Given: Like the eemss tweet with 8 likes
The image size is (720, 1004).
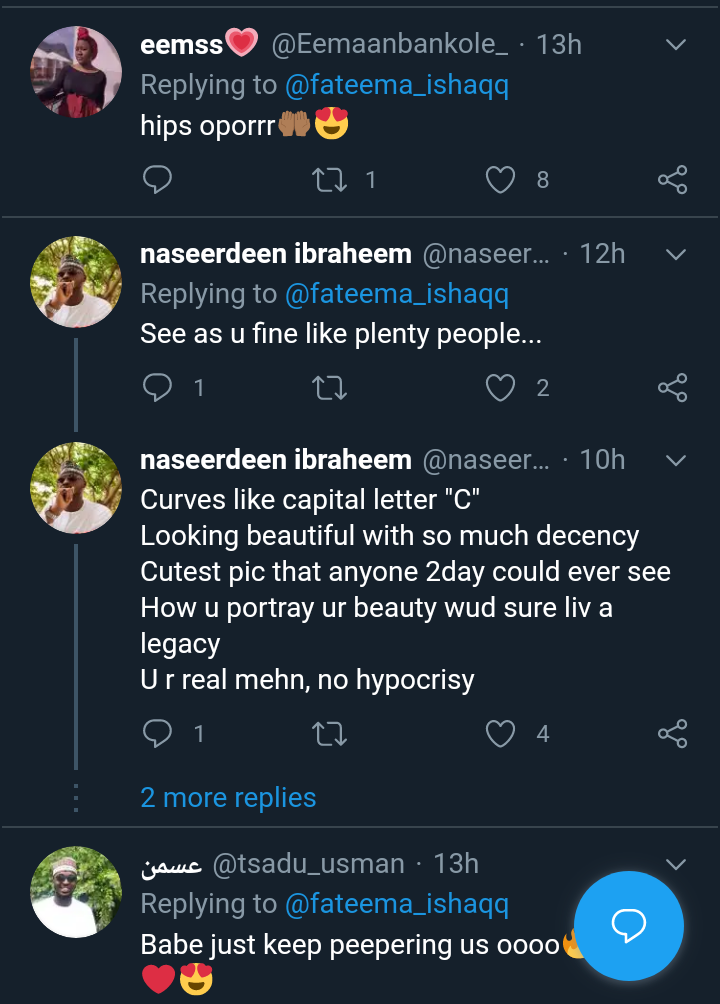Looking at the screenshot, I should [x=500, y=180].
